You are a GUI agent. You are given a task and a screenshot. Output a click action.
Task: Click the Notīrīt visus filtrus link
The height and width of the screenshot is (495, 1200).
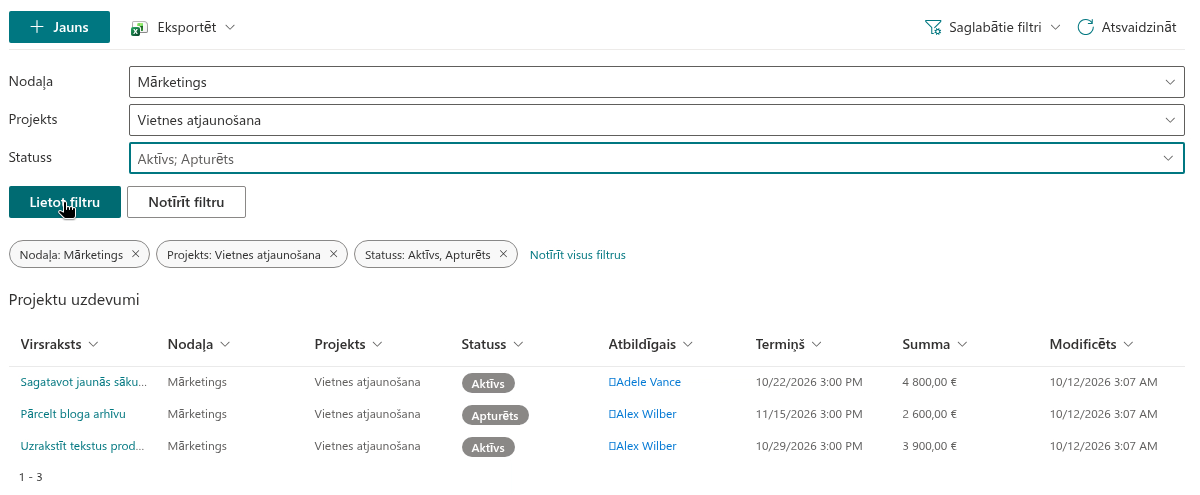click(x=578, y=255)
